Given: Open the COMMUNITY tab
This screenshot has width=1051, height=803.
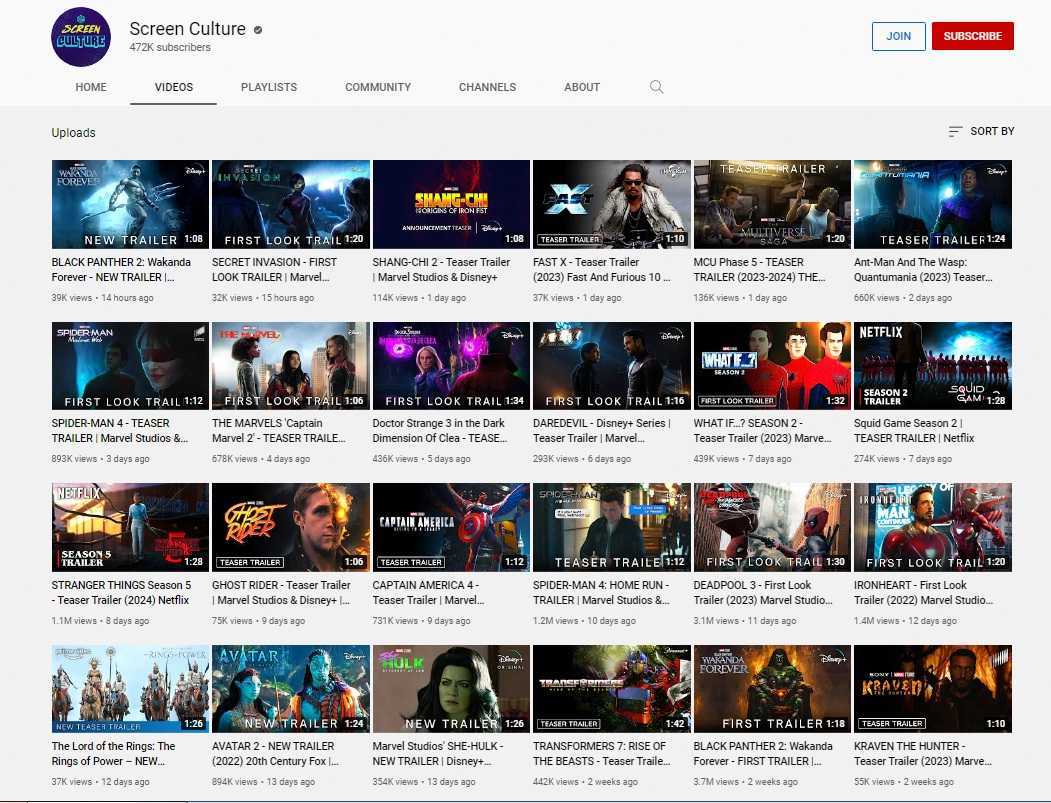Looking at the screenshot, I should coord(377,87).
